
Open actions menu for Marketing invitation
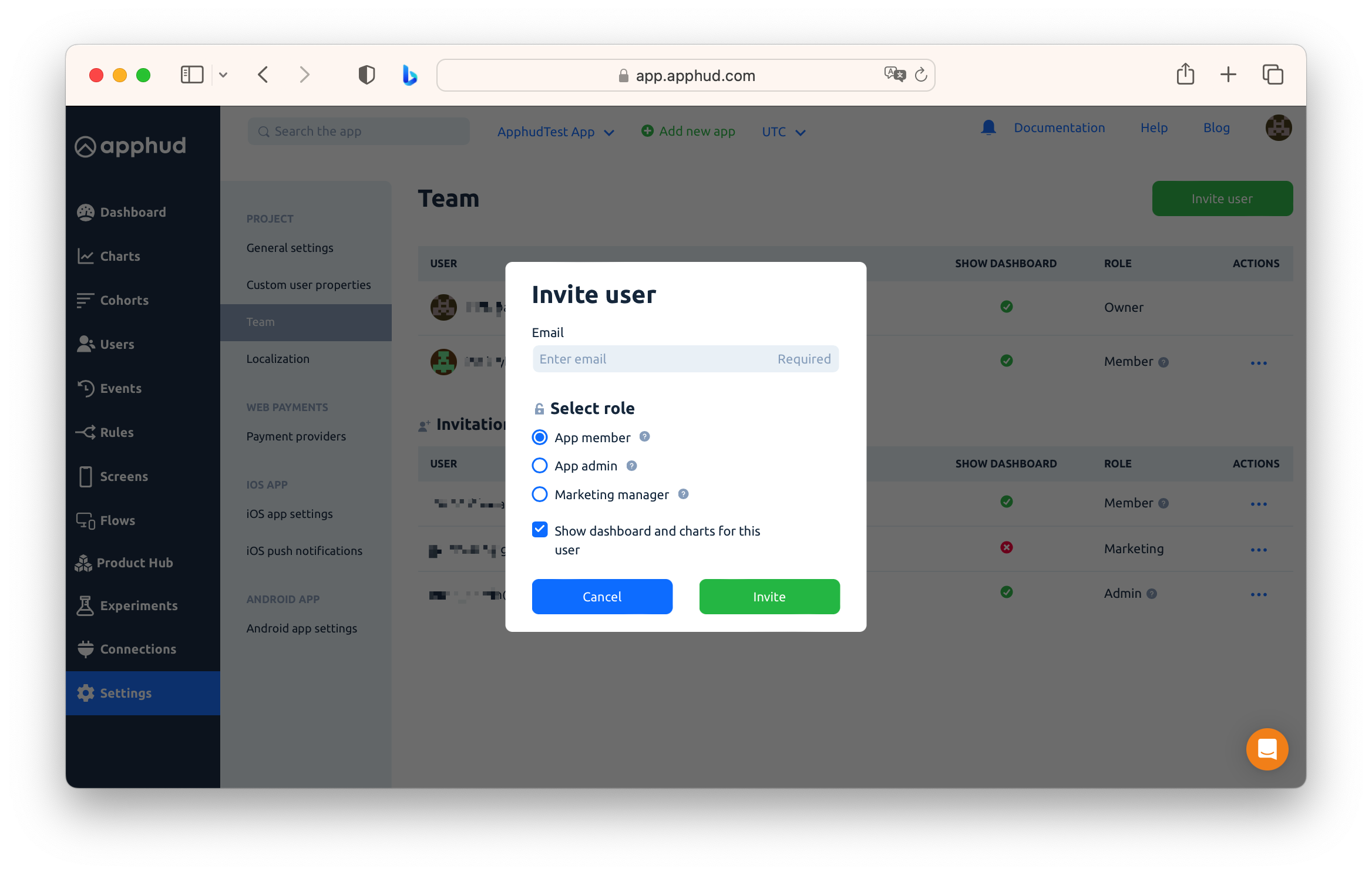(x=1258, y=550)
